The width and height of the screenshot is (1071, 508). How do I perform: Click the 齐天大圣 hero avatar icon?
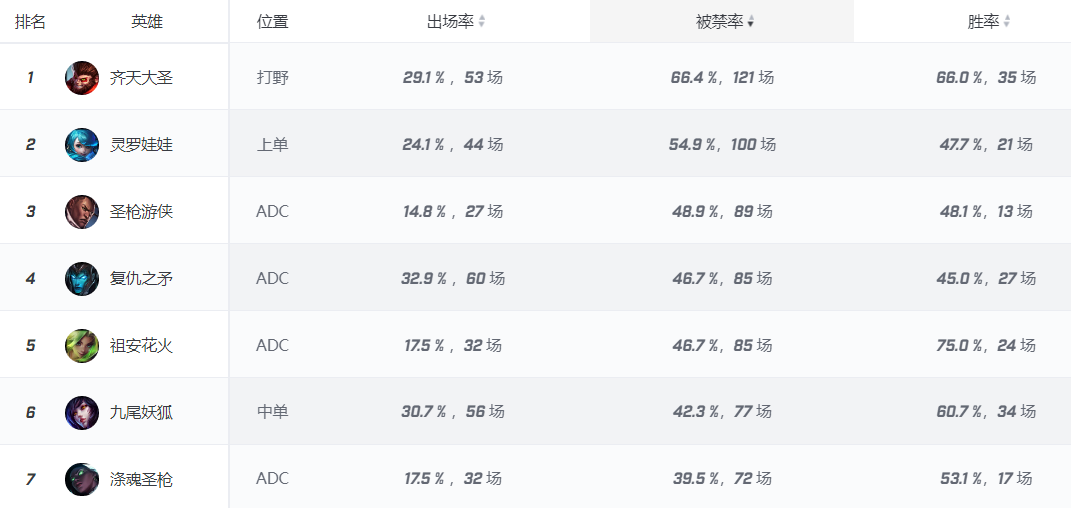click(x=82, y=78)
